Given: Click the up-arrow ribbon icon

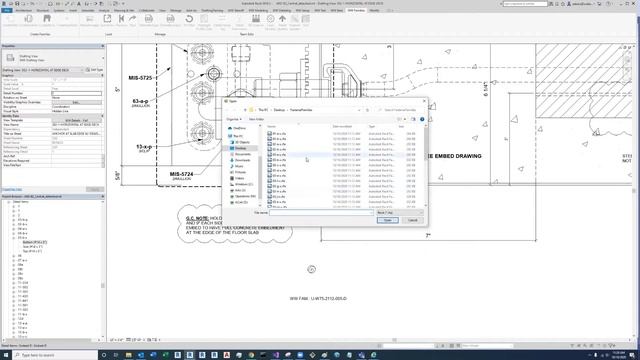Looking at the screenshot, I should (x=282, y=19).
